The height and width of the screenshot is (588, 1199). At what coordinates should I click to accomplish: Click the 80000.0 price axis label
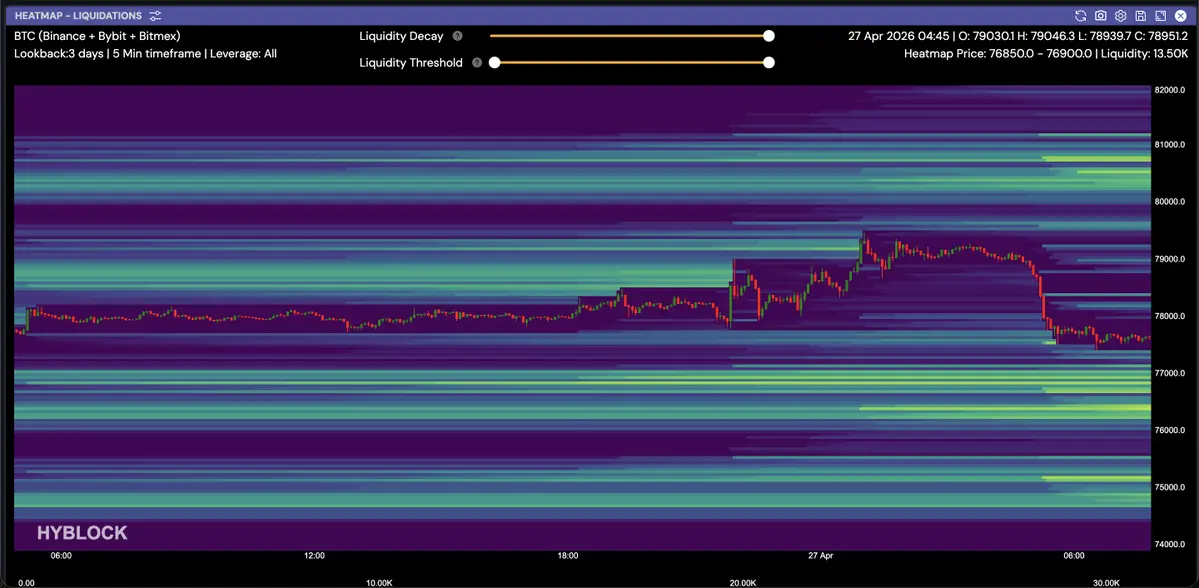(x=1169, y=202)
